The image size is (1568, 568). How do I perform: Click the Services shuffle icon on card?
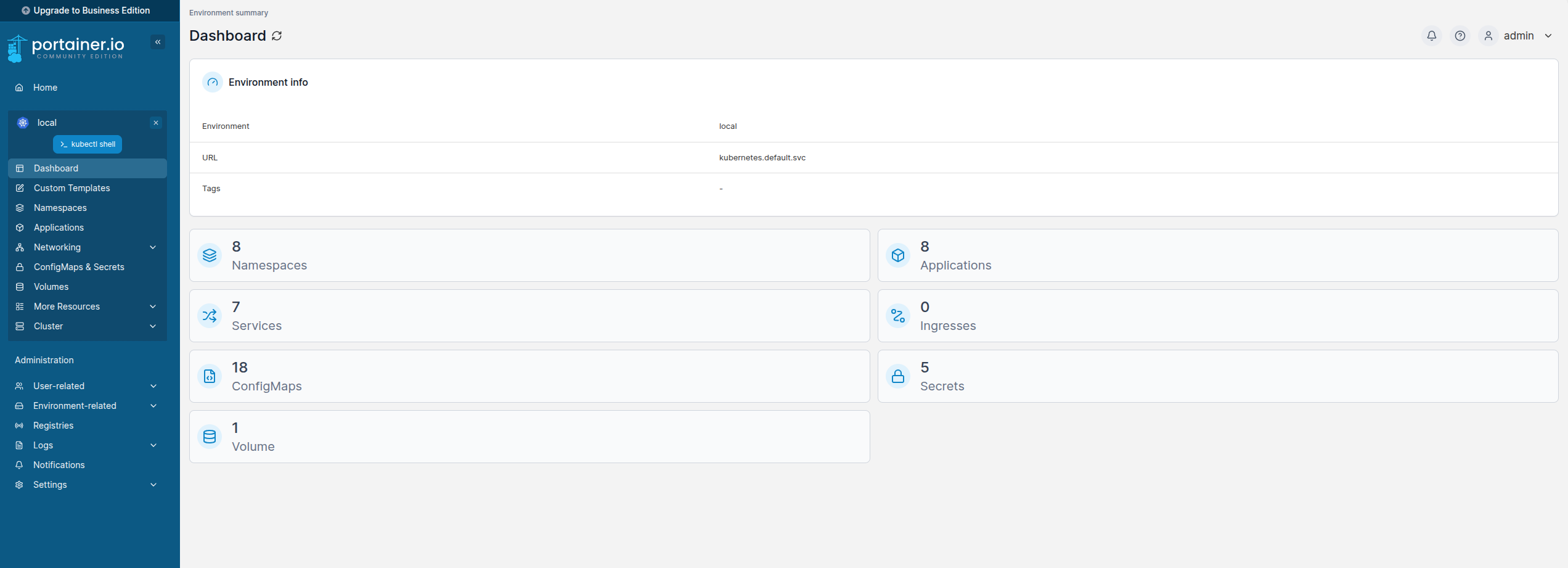click(210, 316)
